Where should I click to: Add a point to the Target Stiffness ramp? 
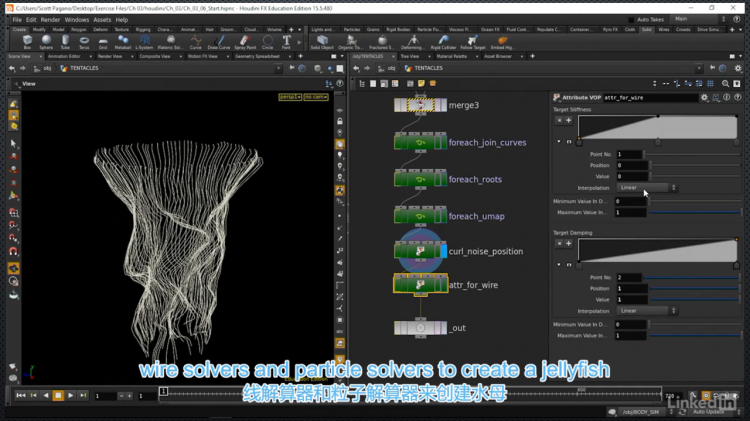point(568,121)
